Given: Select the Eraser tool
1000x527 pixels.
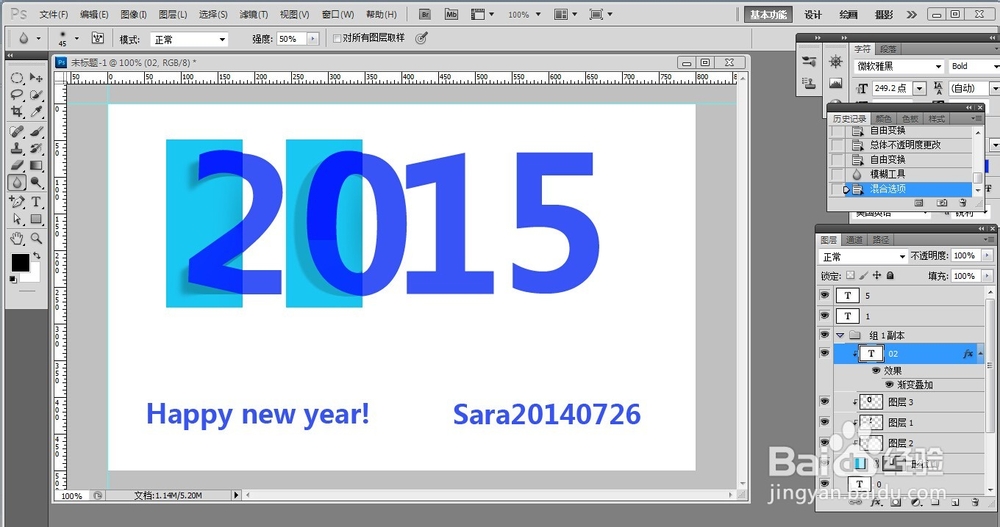Looking at the screenshot, I should [x=17, y=165].
